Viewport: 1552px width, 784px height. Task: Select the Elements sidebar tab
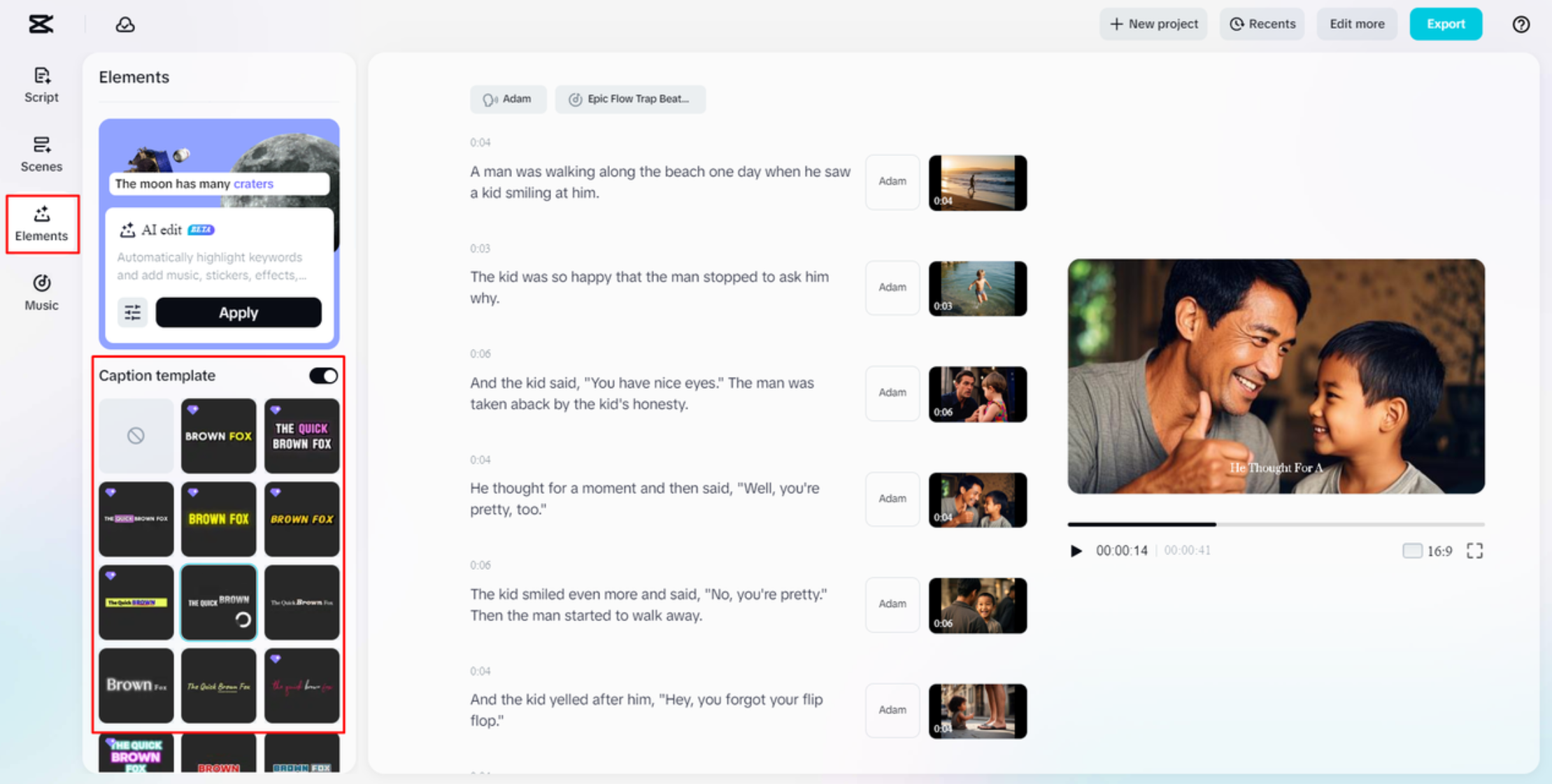pyautogui.click(x=42, y=224)
